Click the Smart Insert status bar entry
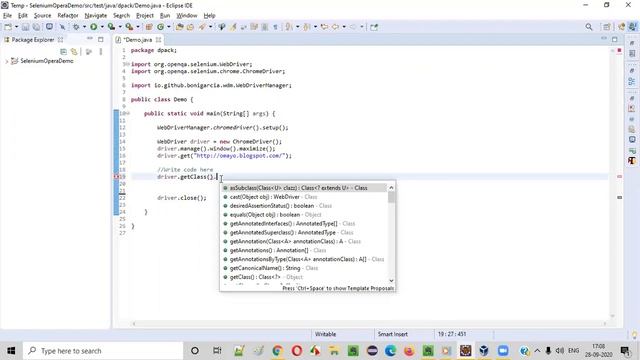This screenshot has width=640, height=360. [393, 334]
